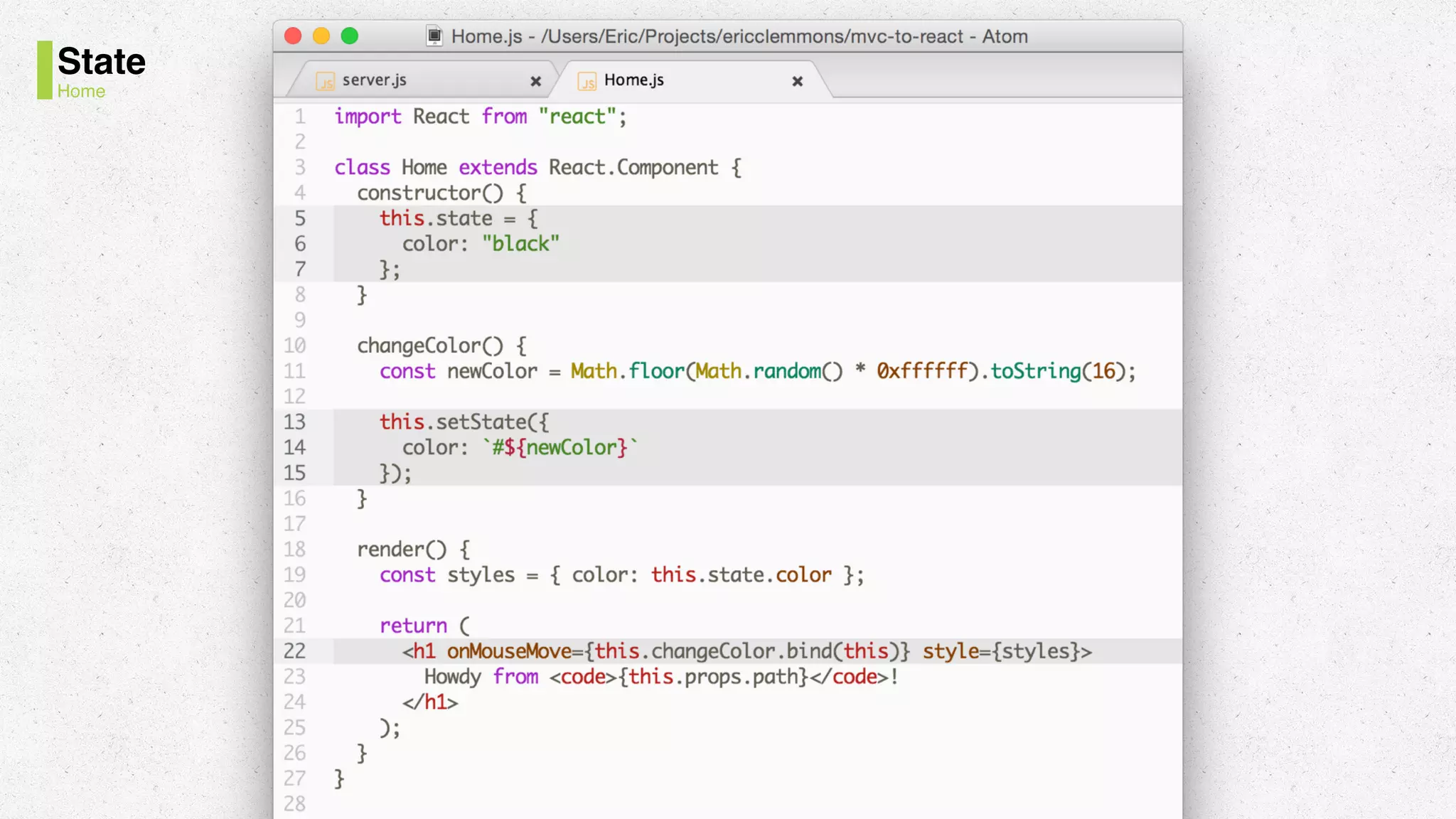The width and height of the screenshot is (1456, 819).
Task: Click the "react" string on line 1
Action: tap(577, 117)
